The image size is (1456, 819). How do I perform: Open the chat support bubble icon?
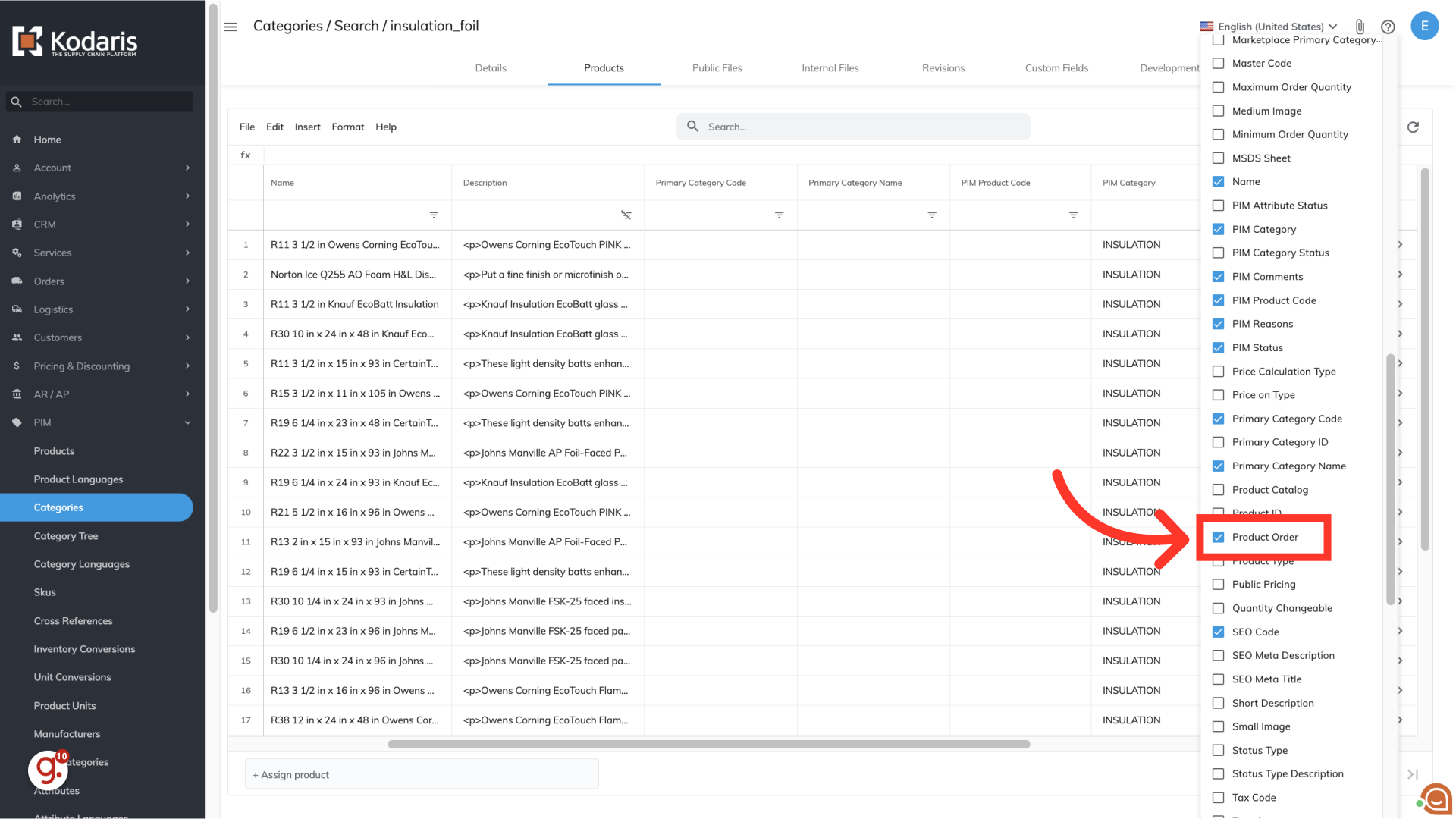[x=1436, y=799]
